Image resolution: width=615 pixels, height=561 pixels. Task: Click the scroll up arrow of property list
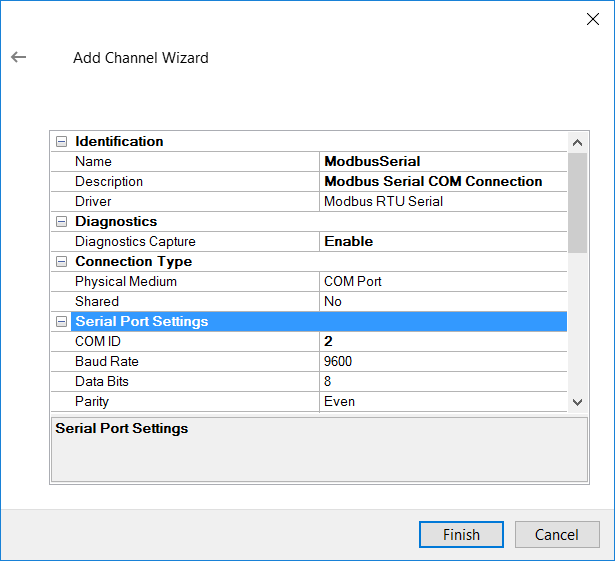[x=577, y=141]
